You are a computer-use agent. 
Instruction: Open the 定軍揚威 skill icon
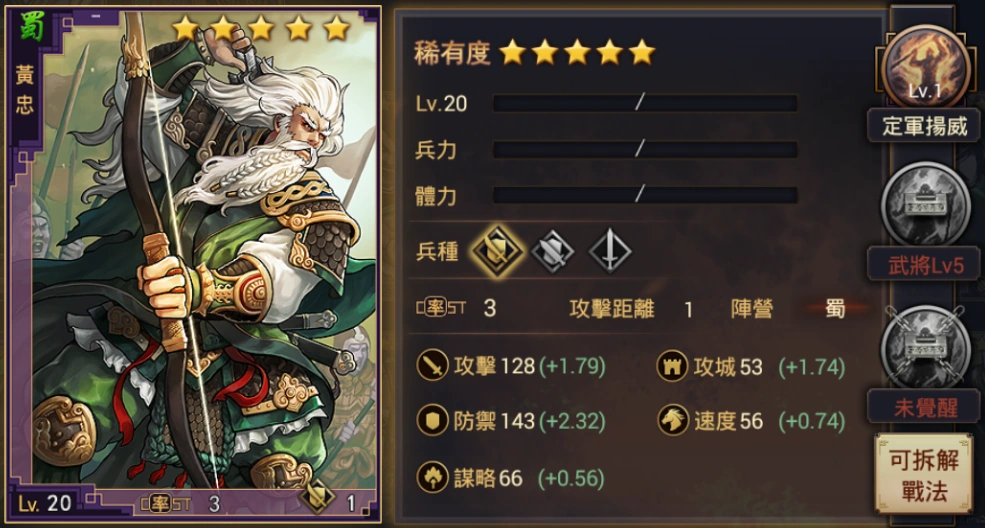pos(925,67)
